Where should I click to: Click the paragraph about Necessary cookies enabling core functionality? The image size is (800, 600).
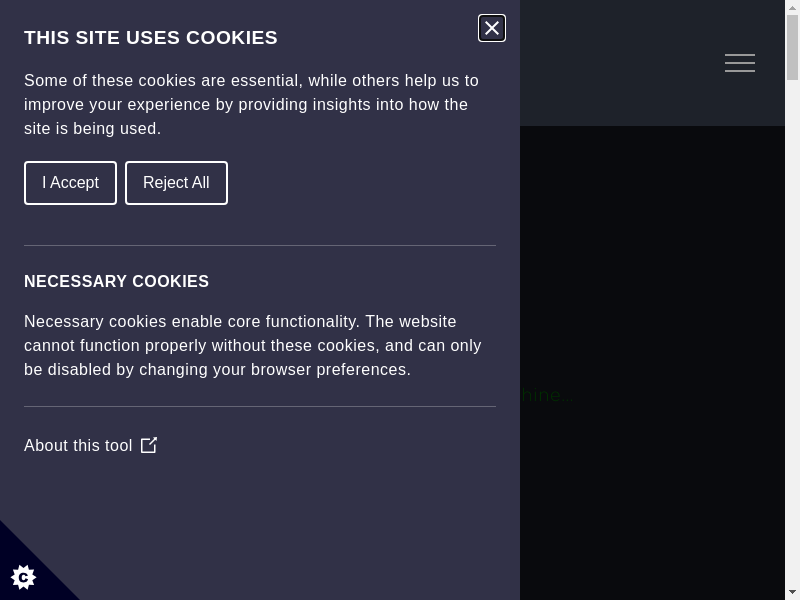coord(252,345)
